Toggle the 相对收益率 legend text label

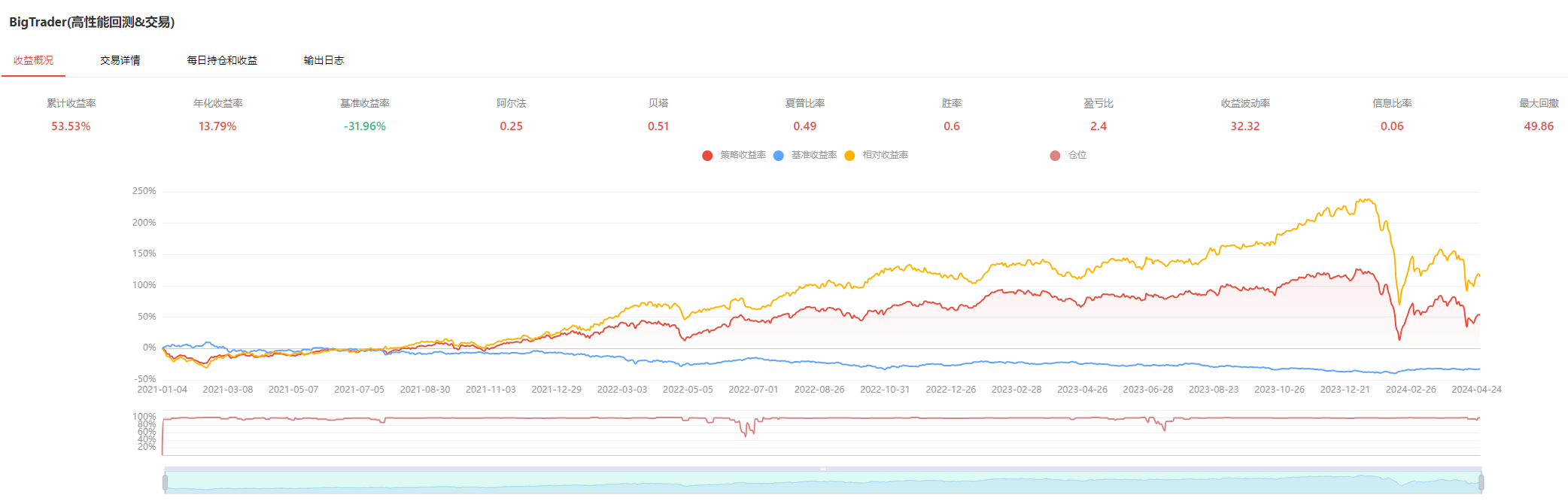885,155
